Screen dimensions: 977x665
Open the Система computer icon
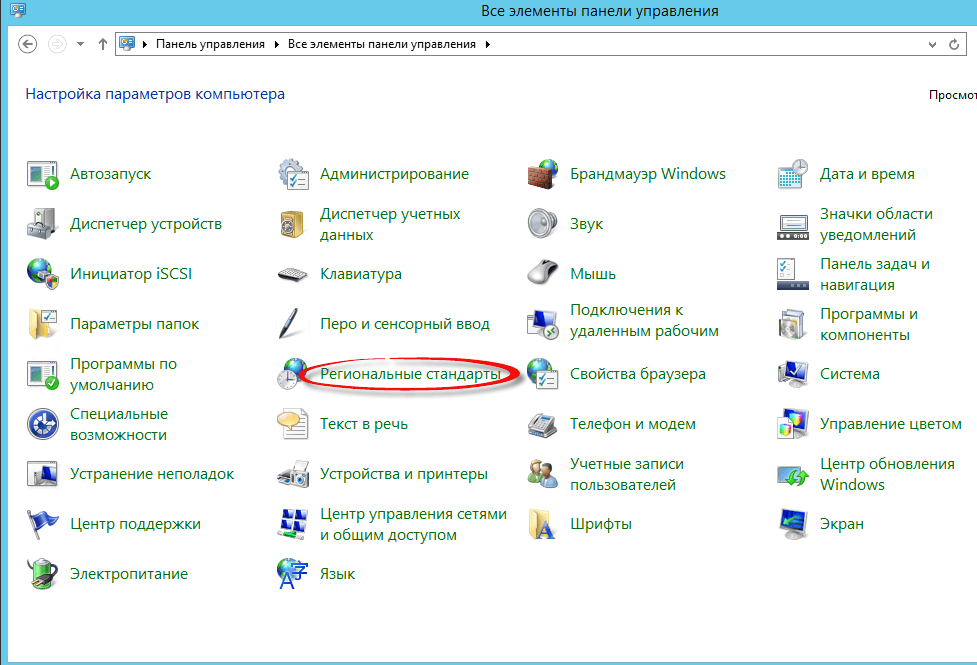(793, 374)
